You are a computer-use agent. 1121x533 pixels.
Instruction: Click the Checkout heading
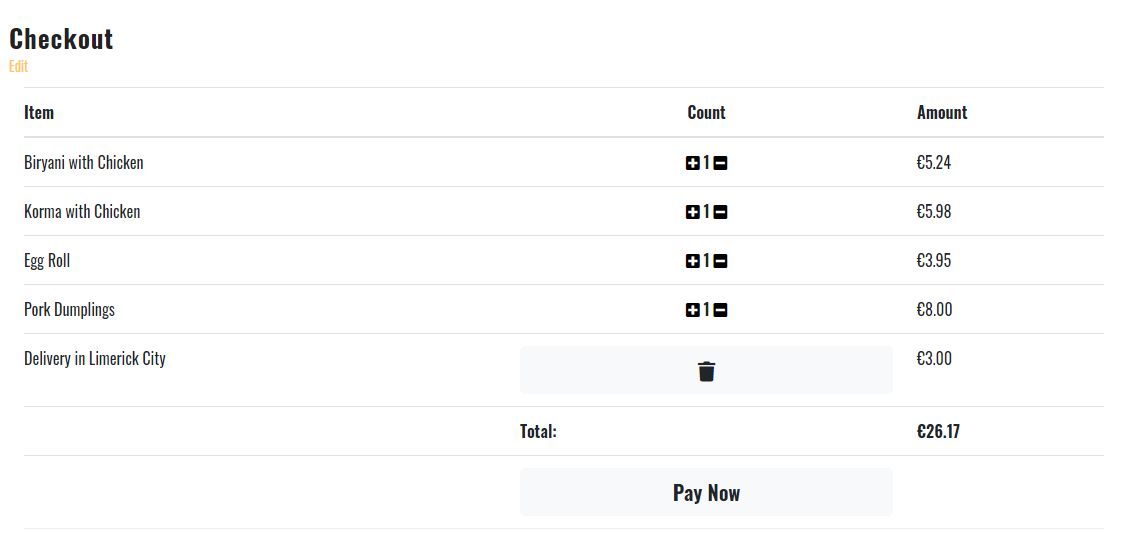[61, 39]
